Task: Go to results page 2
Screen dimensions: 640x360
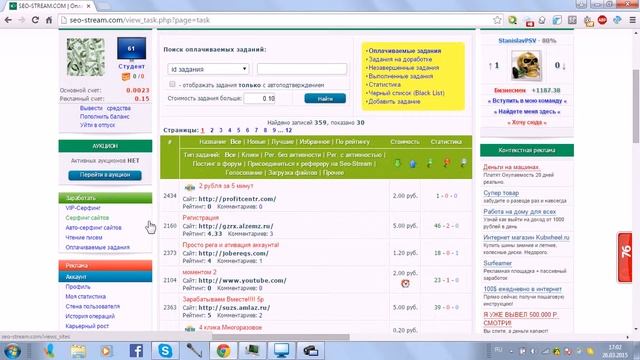Action: [212, 130]
